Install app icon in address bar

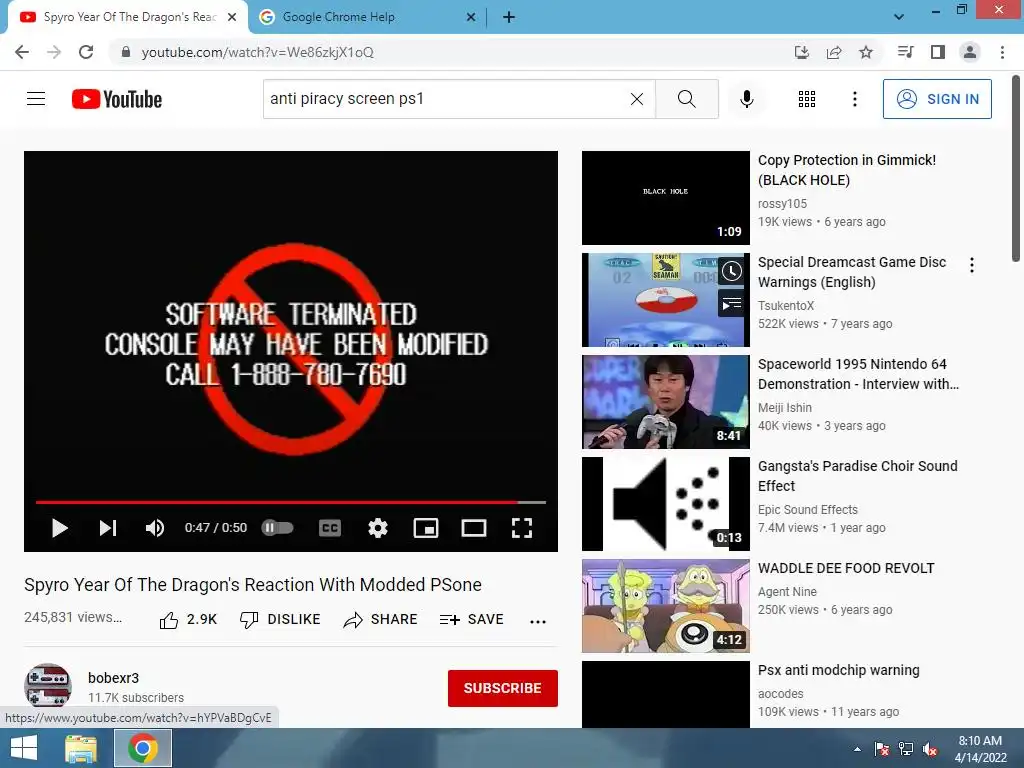point(802,52)
